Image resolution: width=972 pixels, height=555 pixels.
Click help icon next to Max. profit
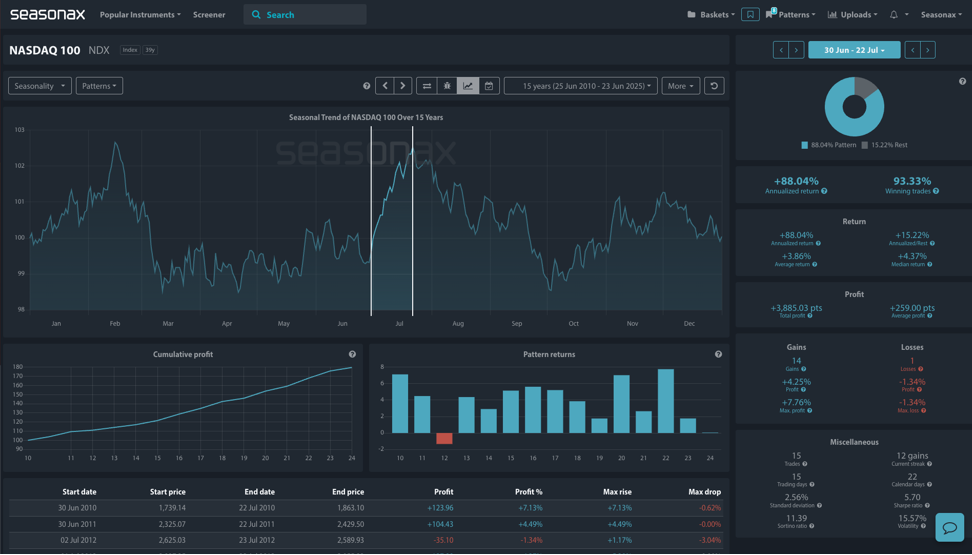[810, 410]
